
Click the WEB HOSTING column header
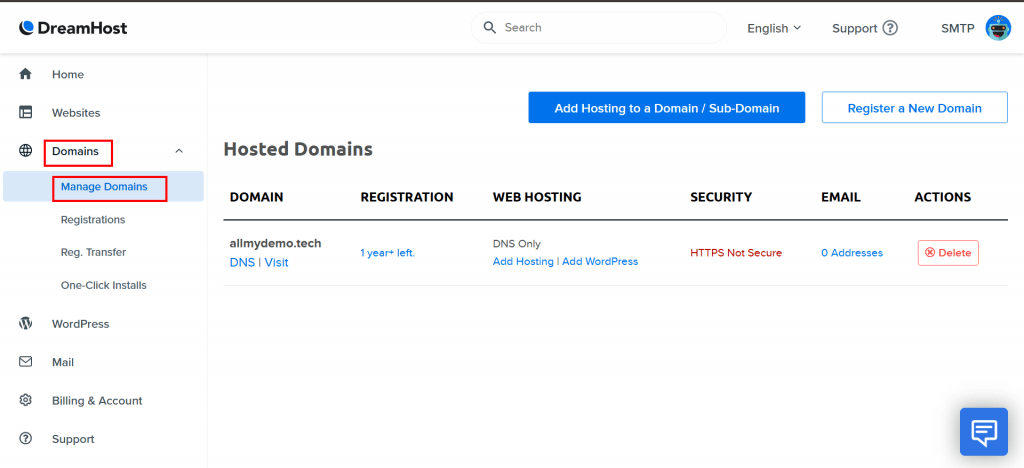537,197
